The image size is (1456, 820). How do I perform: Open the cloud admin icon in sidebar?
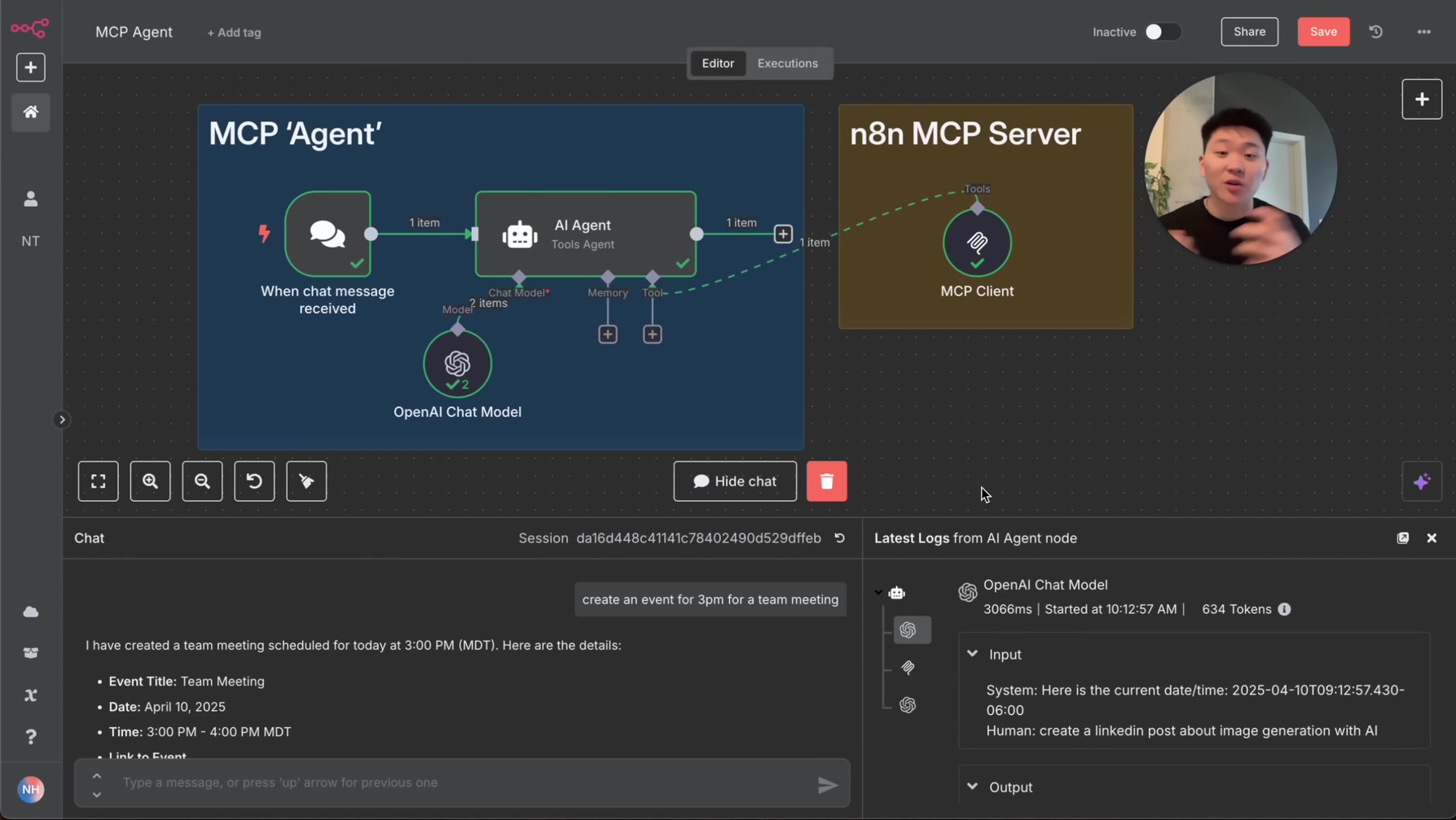[31, 612]
